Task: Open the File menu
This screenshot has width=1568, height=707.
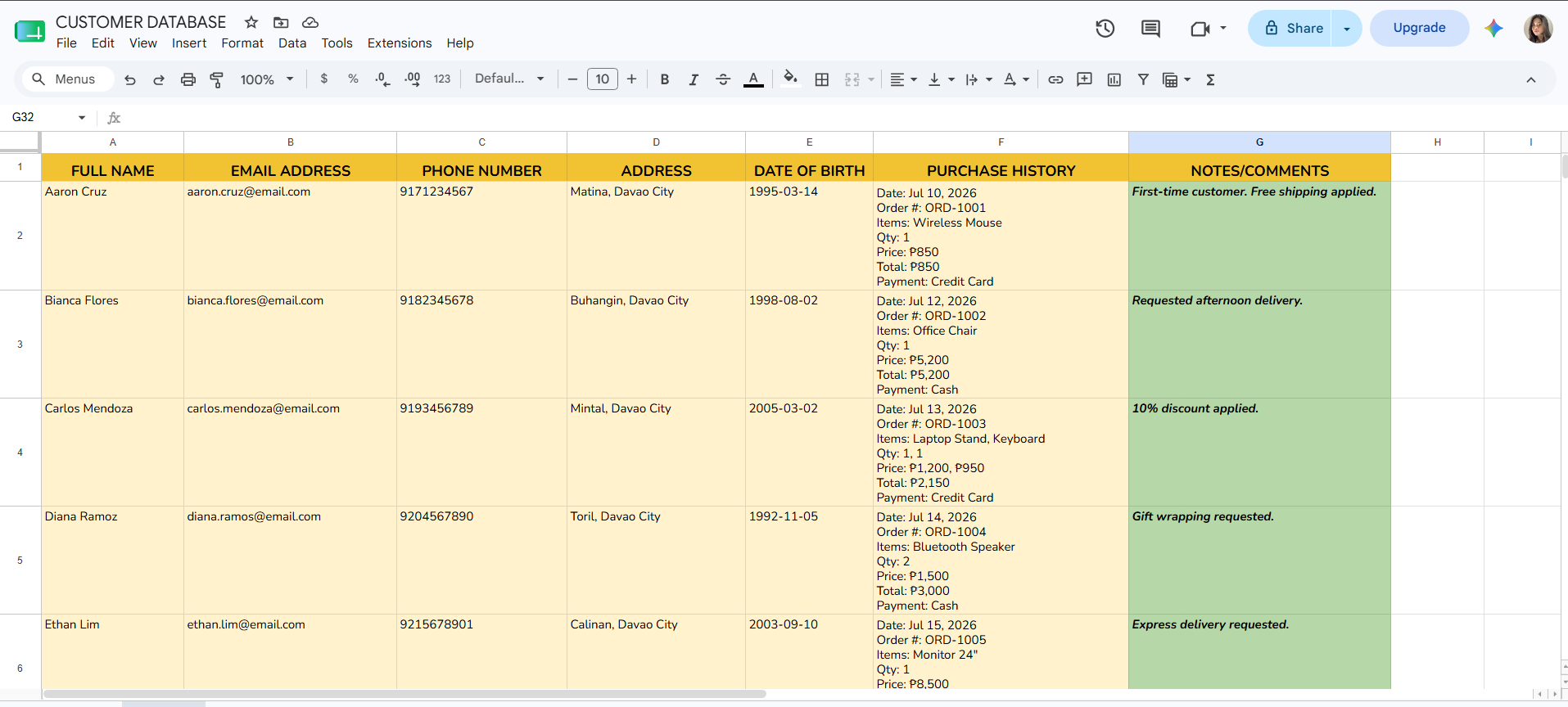Action: pos(66,43)
